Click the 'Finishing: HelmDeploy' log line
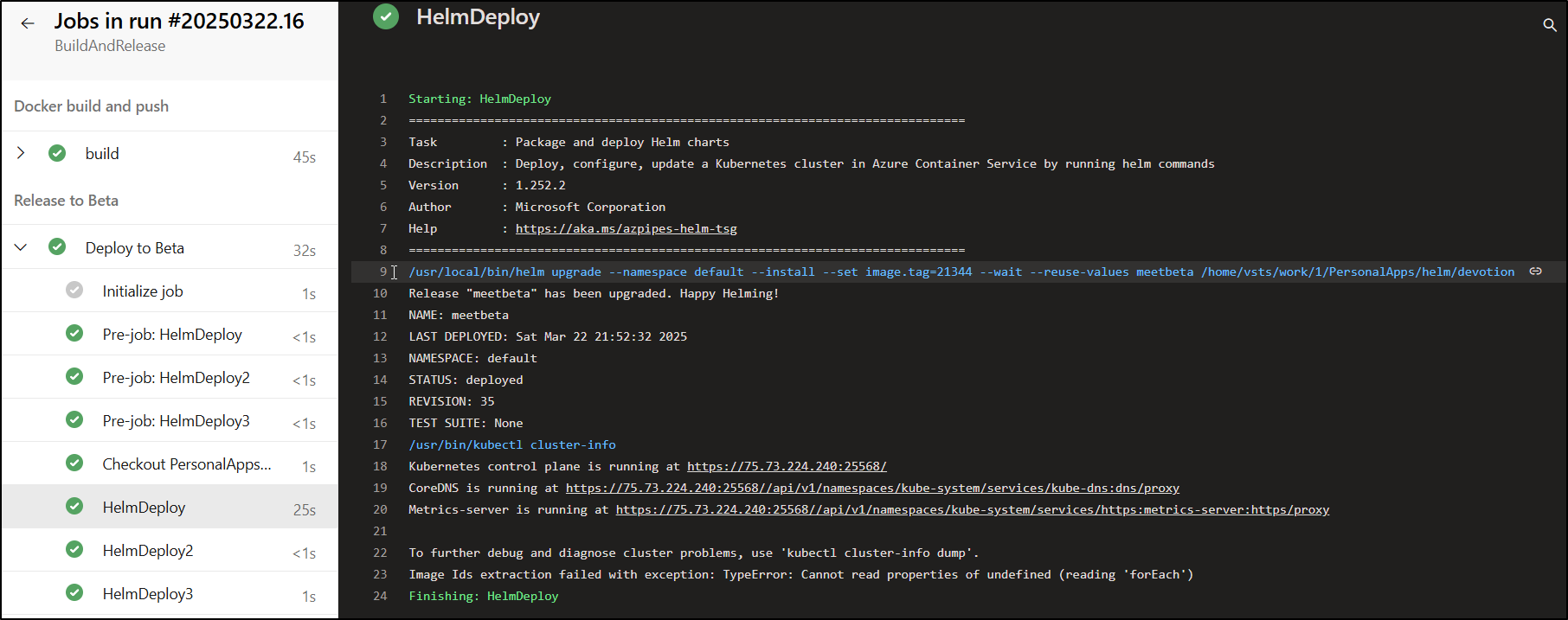The width and height of the screenshot is (1568, 620). tap(484, 596)
